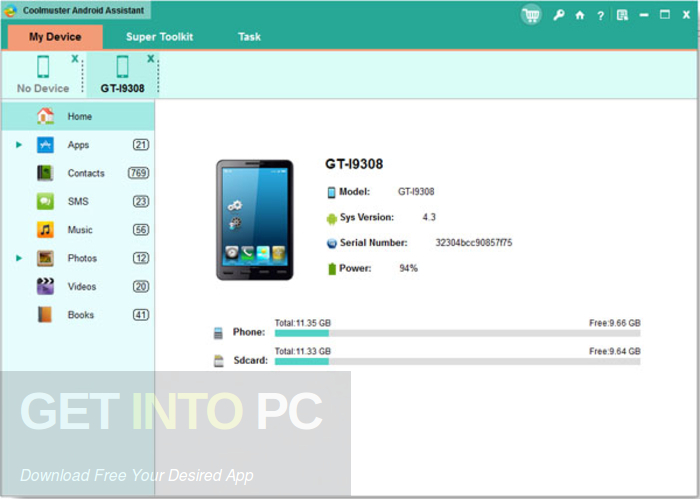Click the Photos count badge 12
700x499 pixels.
coord(141,258)
